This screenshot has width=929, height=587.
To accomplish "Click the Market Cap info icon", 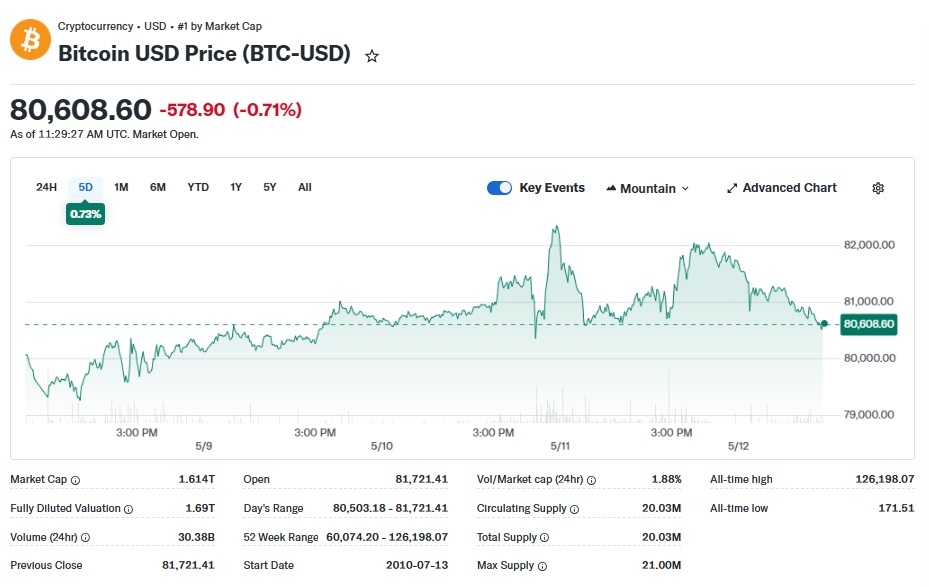I will (x=75, y=480).
